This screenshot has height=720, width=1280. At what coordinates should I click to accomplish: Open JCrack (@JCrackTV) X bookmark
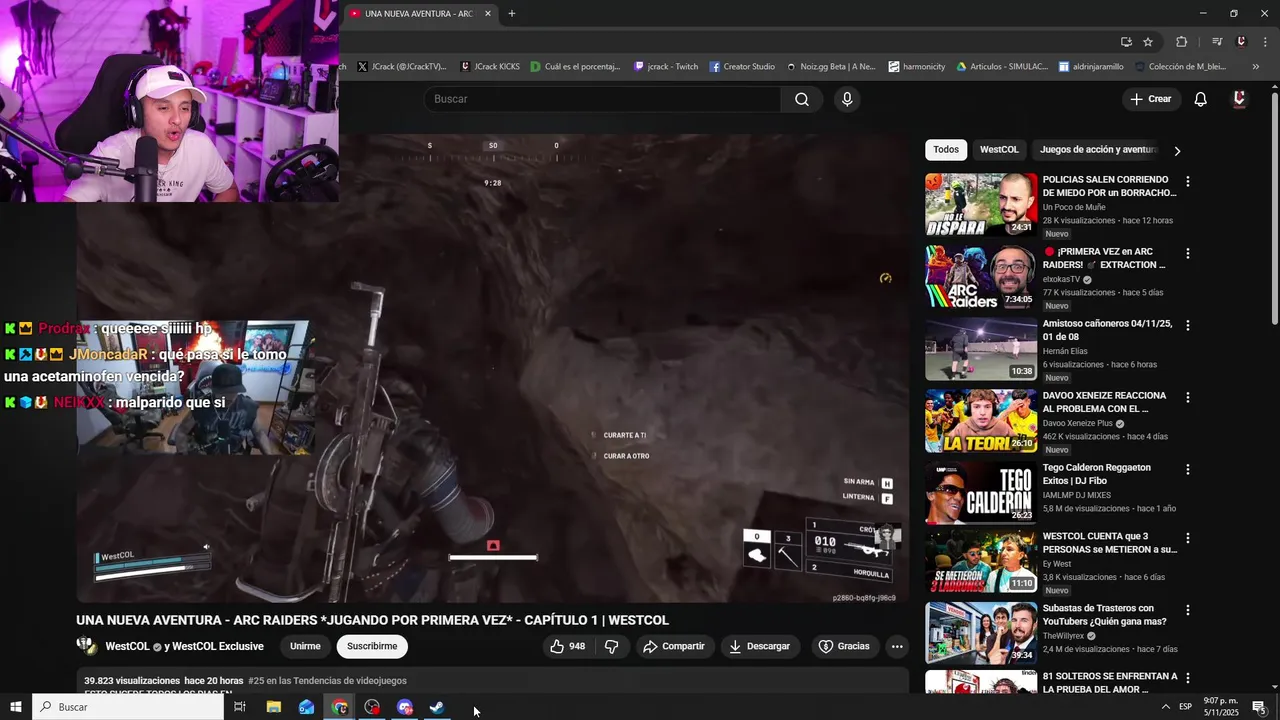coord(401,67)
